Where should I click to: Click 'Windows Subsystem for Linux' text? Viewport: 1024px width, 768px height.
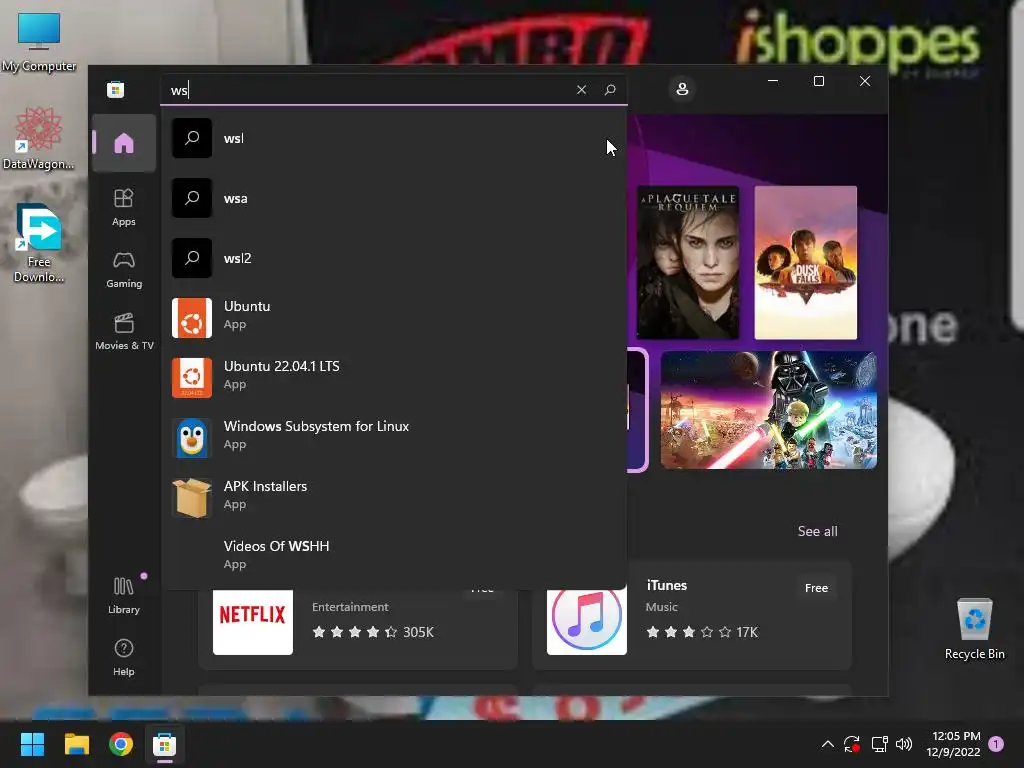(316, 426)
